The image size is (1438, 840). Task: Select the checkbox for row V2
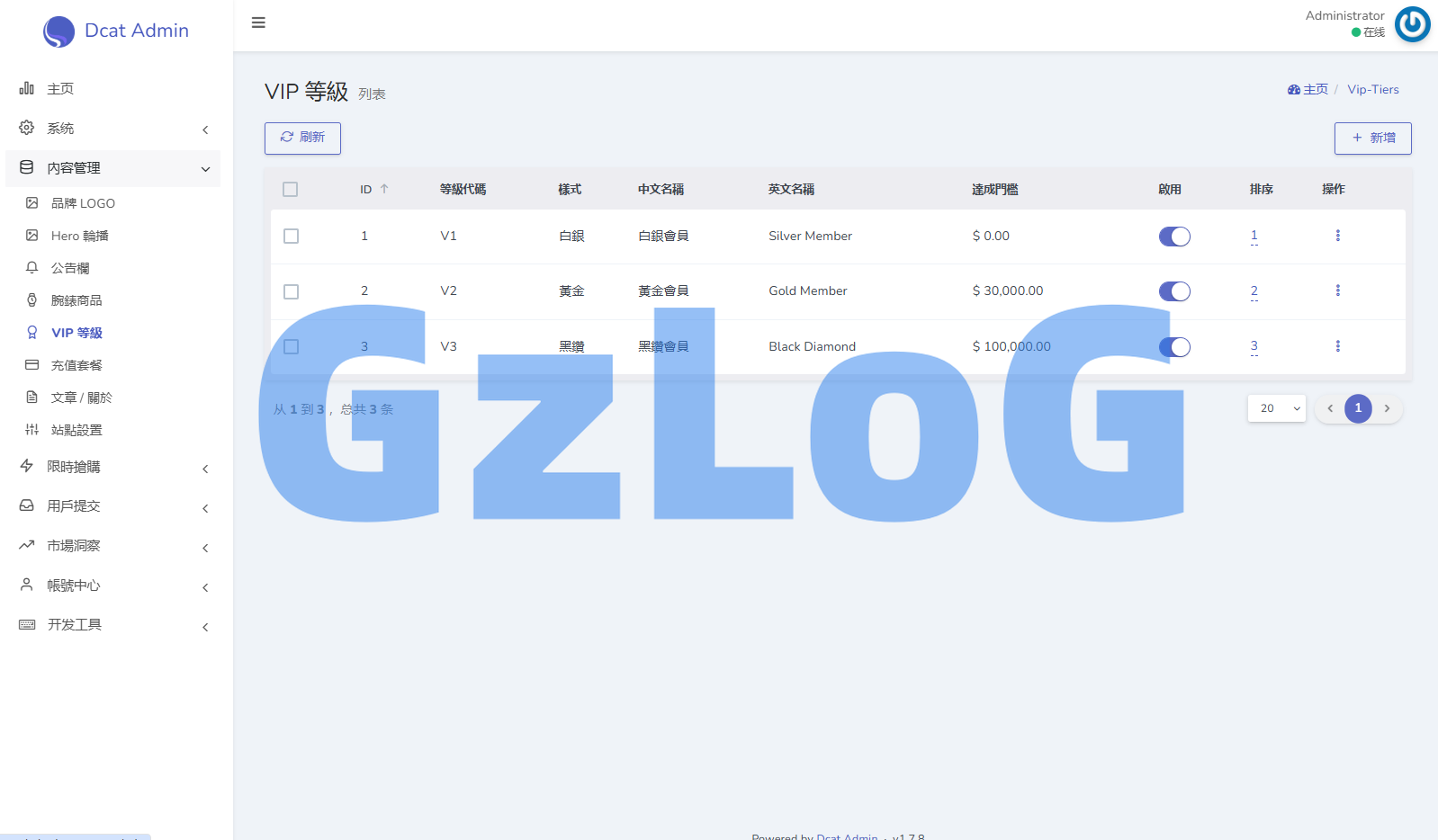(x=291, y=291)
